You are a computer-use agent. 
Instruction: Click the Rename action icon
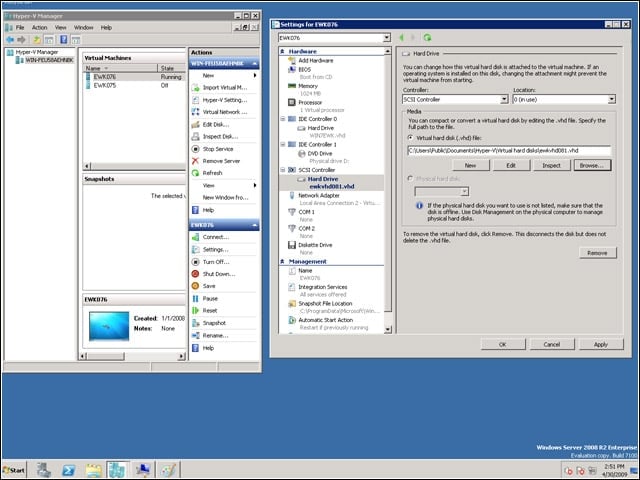click(196, 336)
